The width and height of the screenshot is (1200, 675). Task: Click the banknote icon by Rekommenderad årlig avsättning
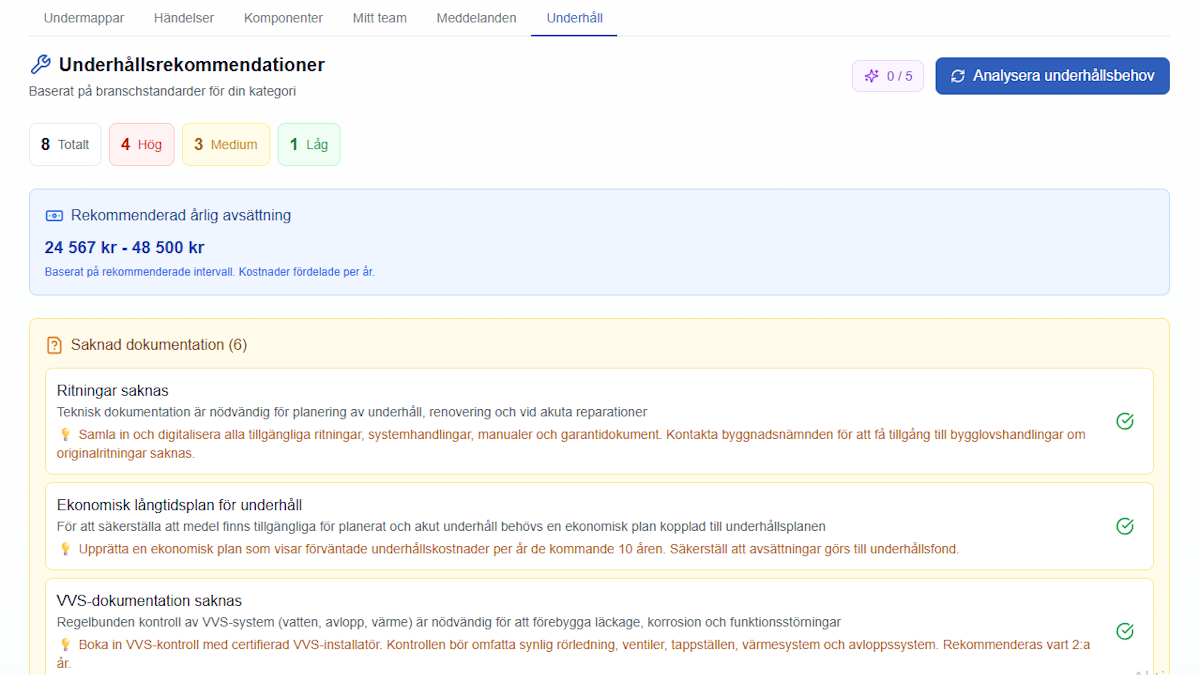point(54,215)
